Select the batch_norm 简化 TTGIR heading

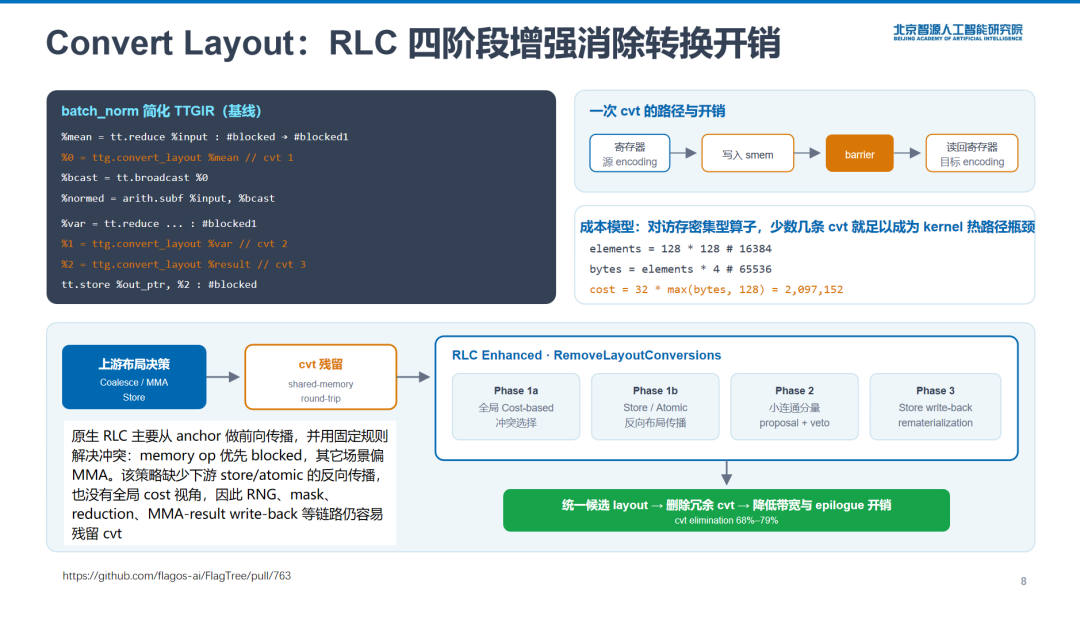[161, 111]
